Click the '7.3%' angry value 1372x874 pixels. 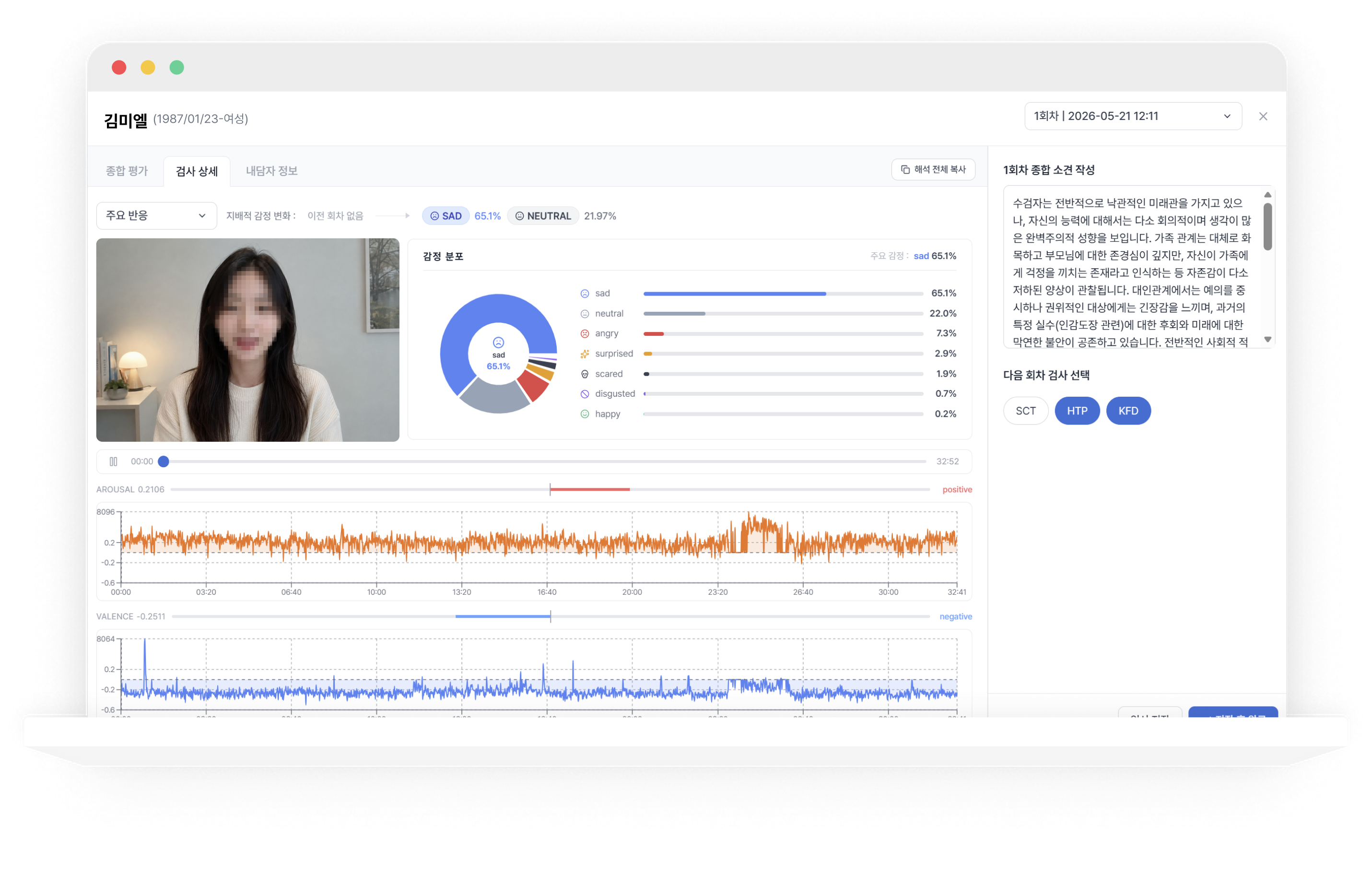(x=946, y=333)
